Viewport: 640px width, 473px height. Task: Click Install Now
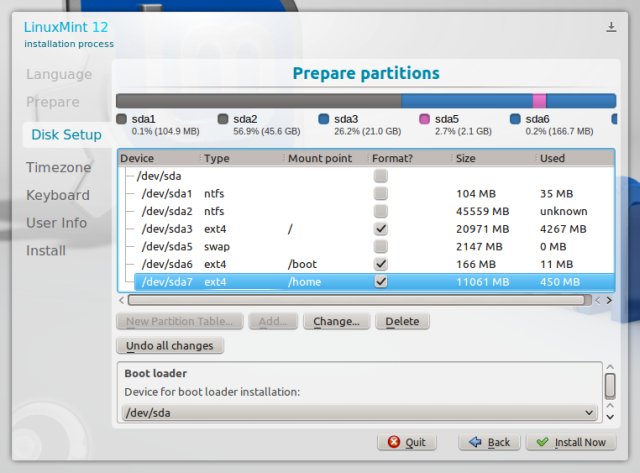pyautogui.click(x=571, y=442)
